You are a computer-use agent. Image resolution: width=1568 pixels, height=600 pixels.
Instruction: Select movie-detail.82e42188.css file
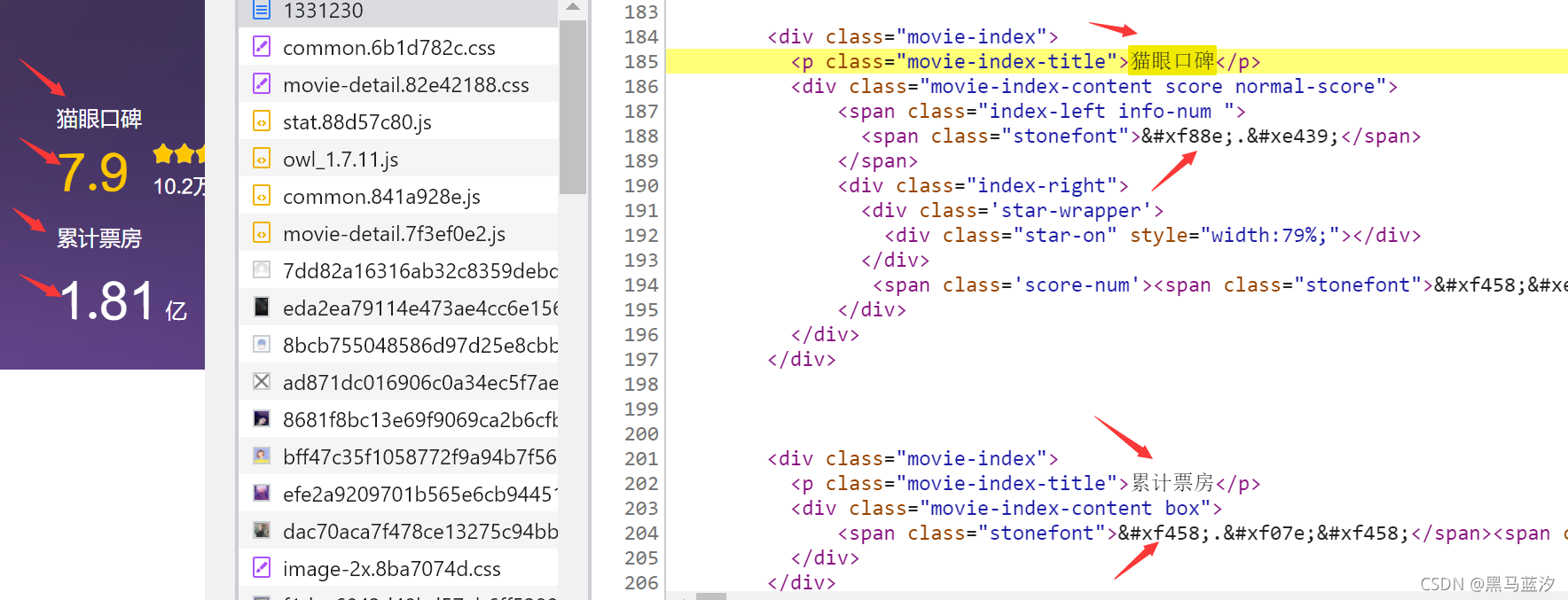(398, 84)
